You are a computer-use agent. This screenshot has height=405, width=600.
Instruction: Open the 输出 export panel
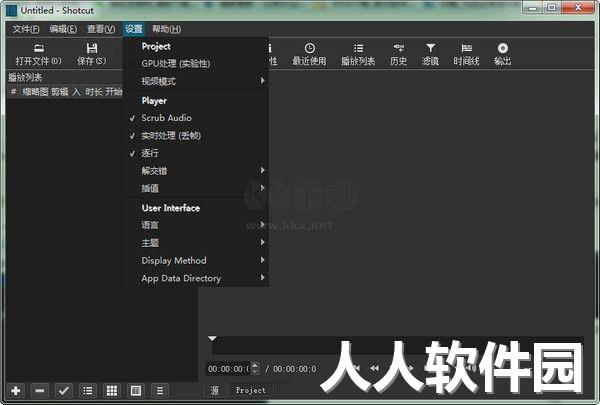(502, 54)
